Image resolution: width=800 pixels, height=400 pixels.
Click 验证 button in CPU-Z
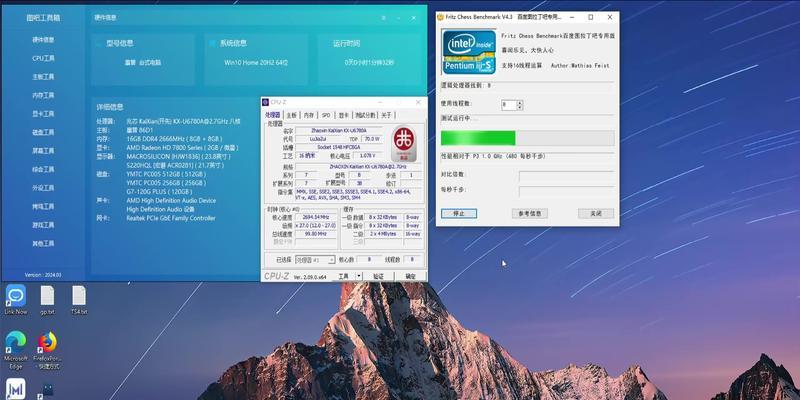tap(379, 276)
